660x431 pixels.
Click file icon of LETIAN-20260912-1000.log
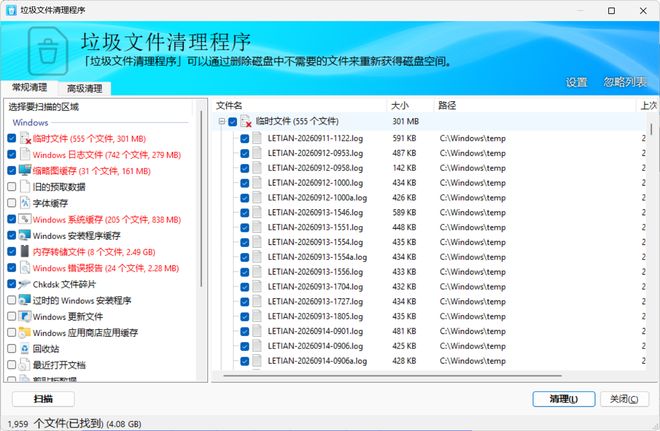point(257,183)
